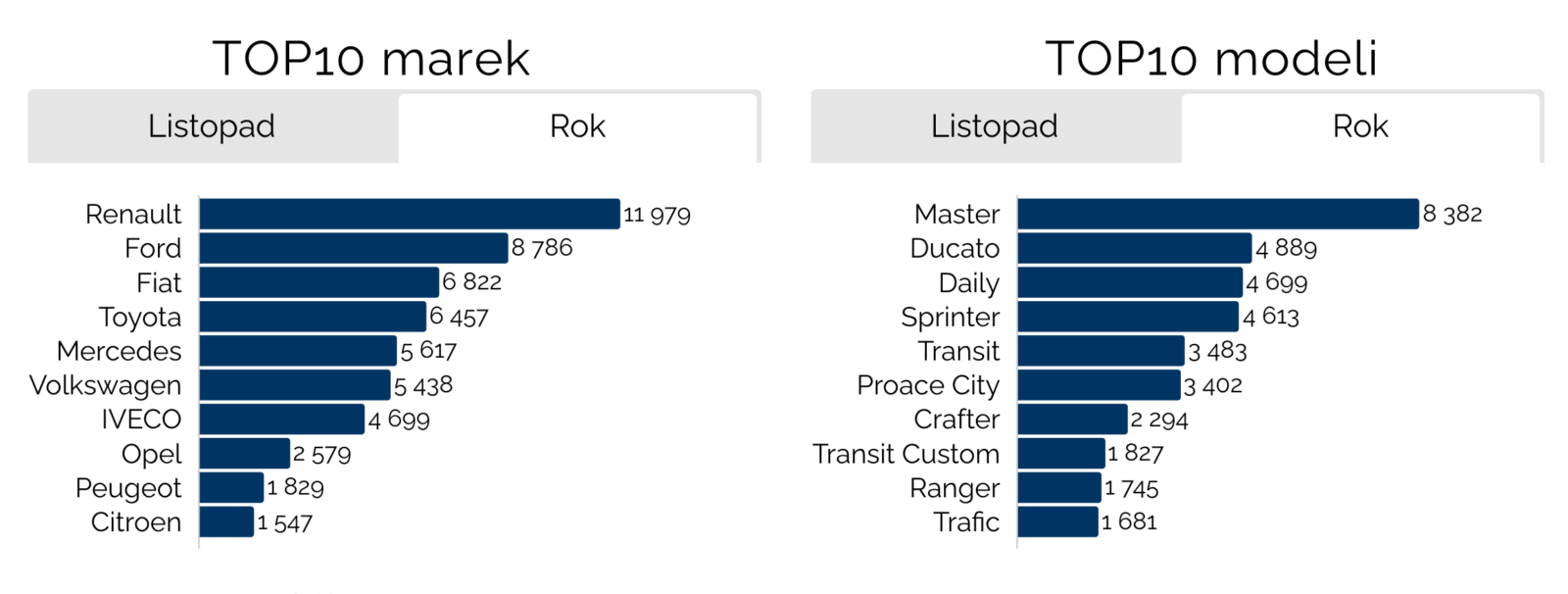Select the Transit Custom bar
Viewport: 1568px width, 594px height.
click(x=1061, y=454)
